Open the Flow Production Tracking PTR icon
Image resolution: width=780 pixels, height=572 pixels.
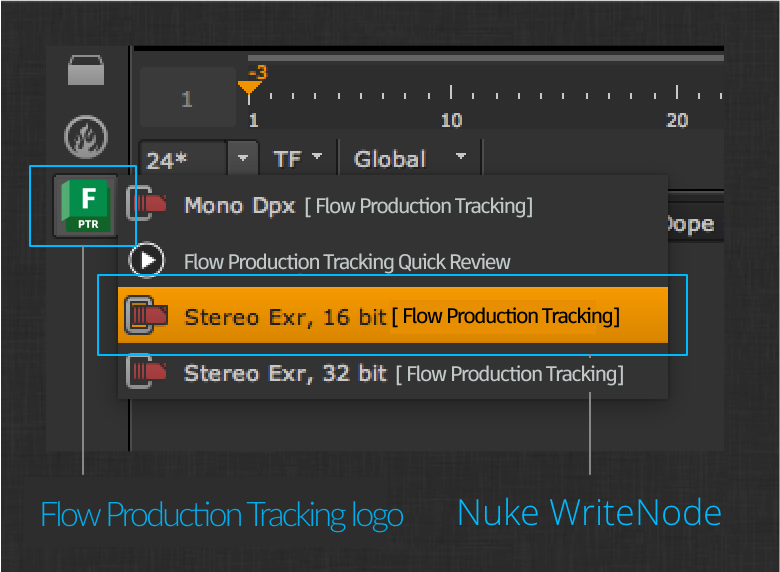coord(86,206)
